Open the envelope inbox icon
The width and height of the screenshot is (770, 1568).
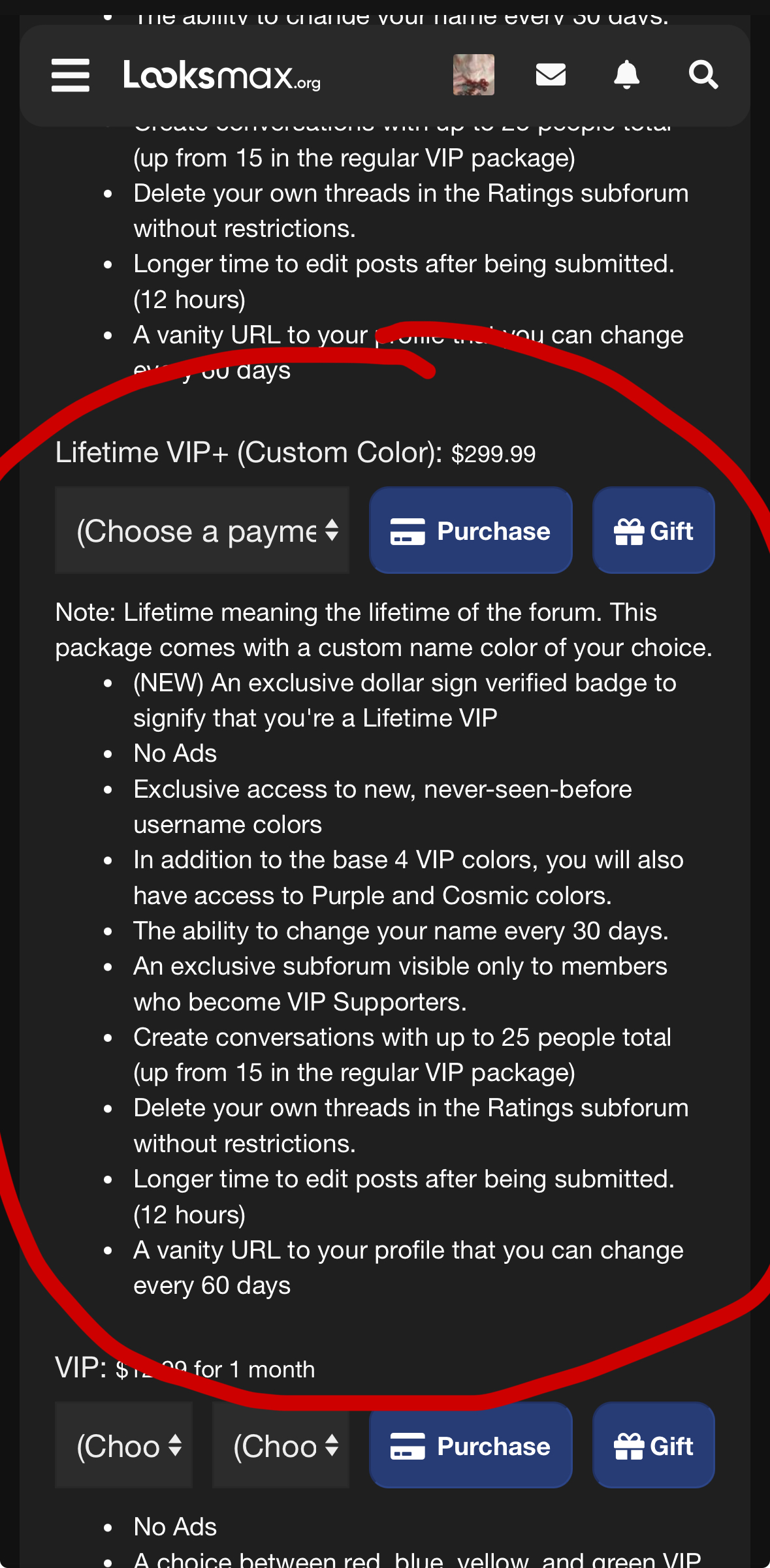coord(551,74)
